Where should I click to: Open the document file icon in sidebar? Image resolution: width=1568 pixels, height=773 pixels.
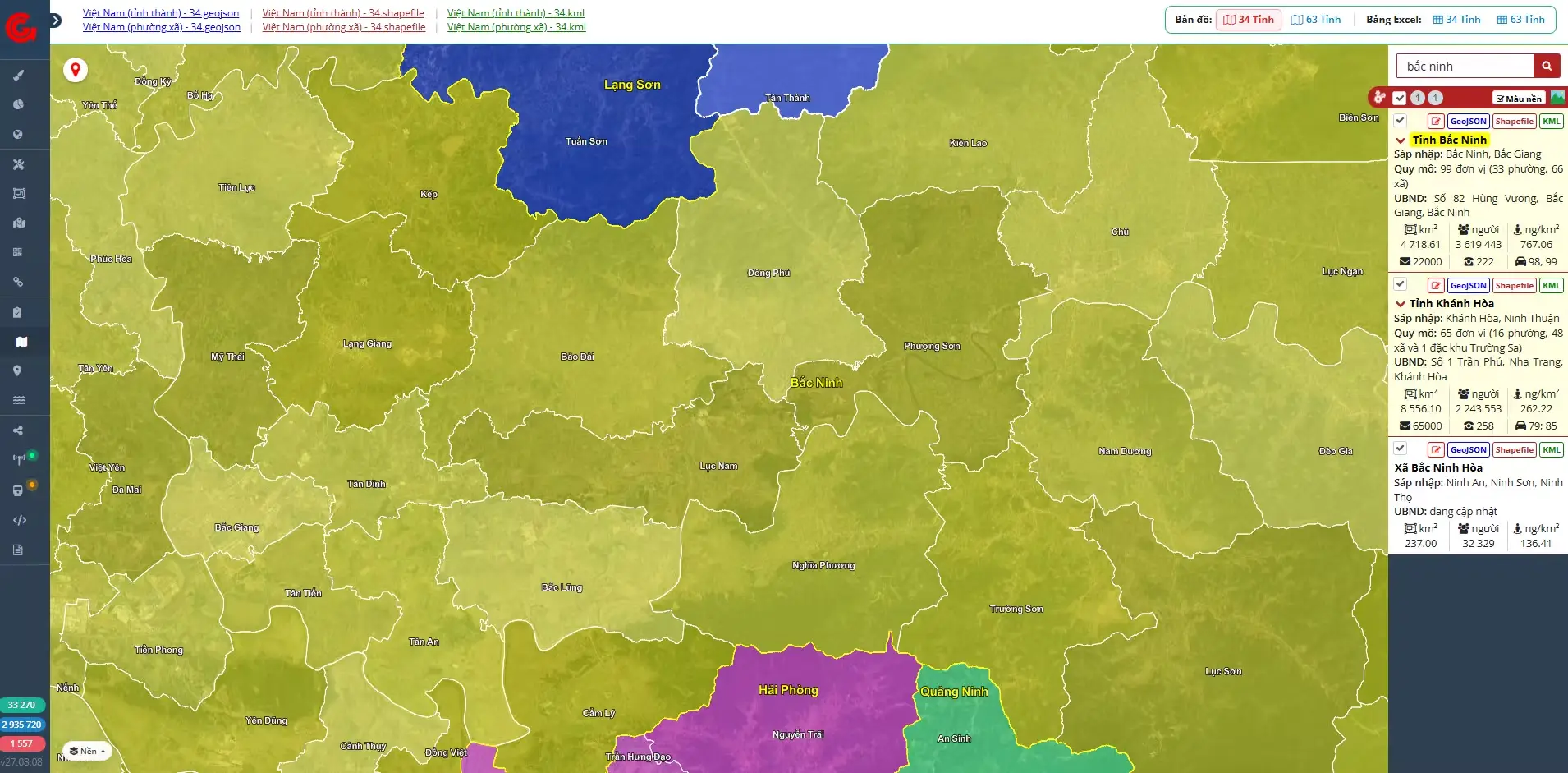[18, 550]
